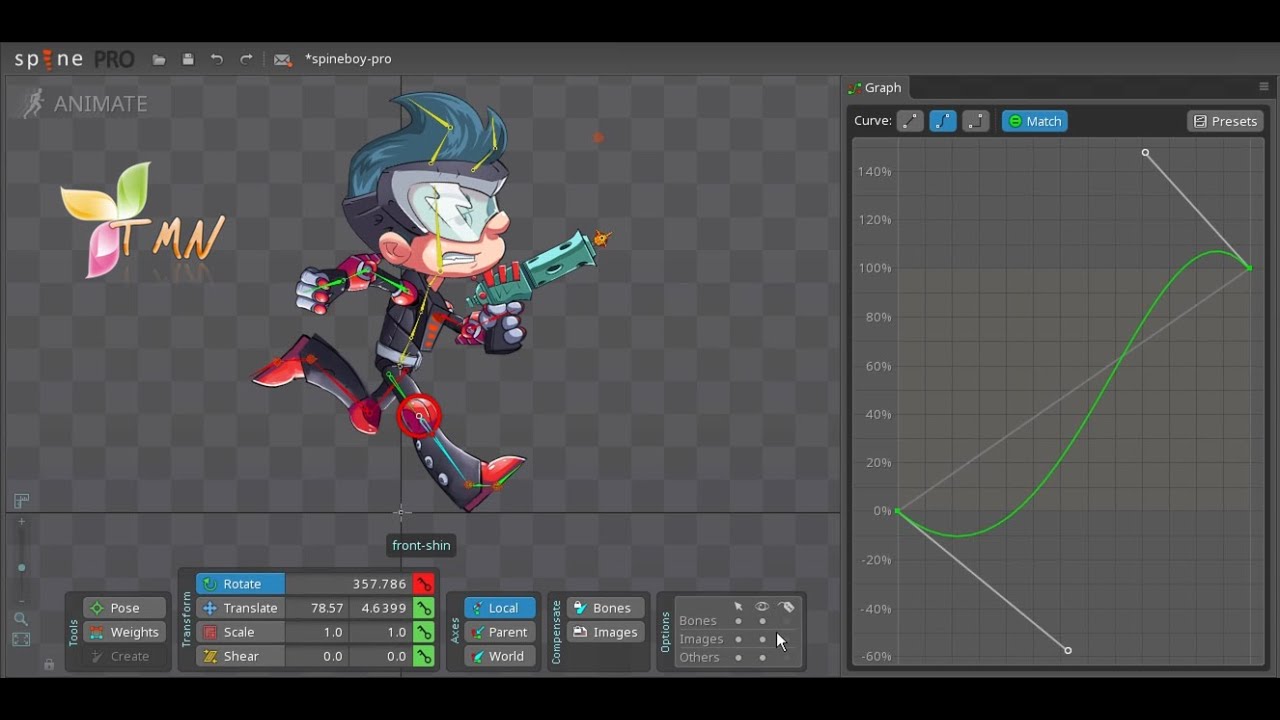Switch to the Graph tab

(875, 87)
